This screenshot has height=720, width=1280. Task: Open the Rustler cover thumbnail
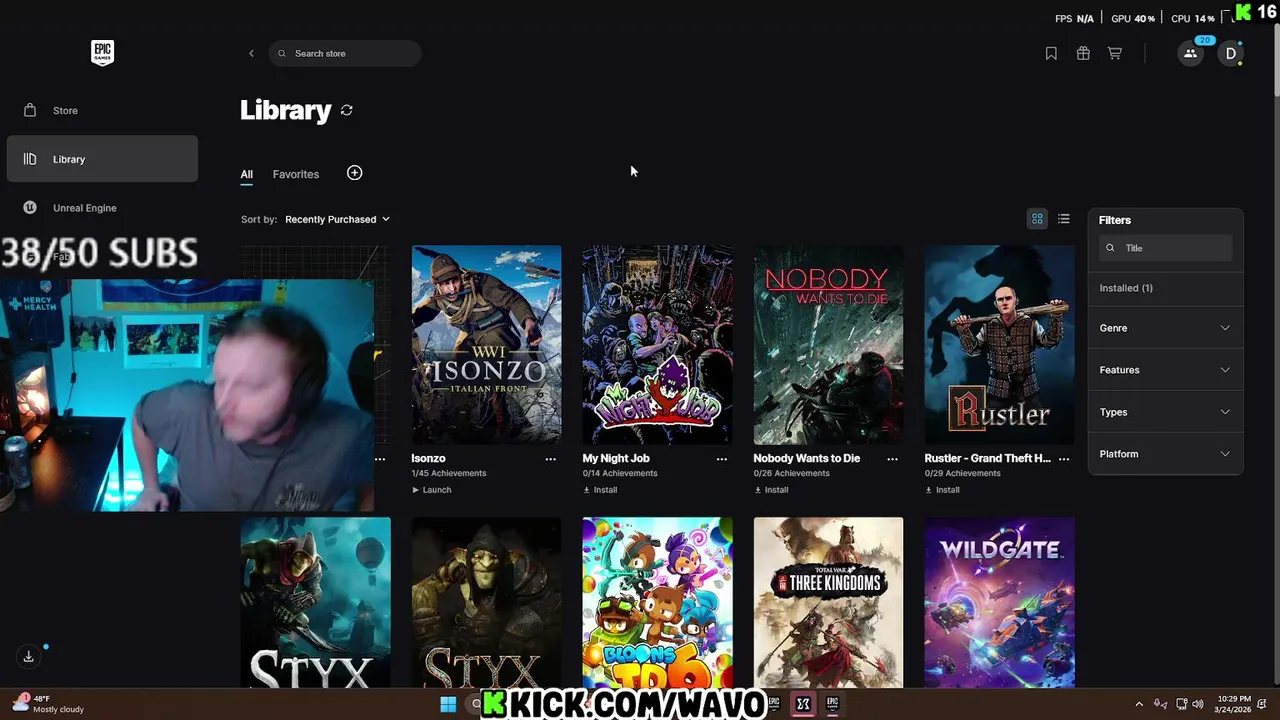coord(999,344)
